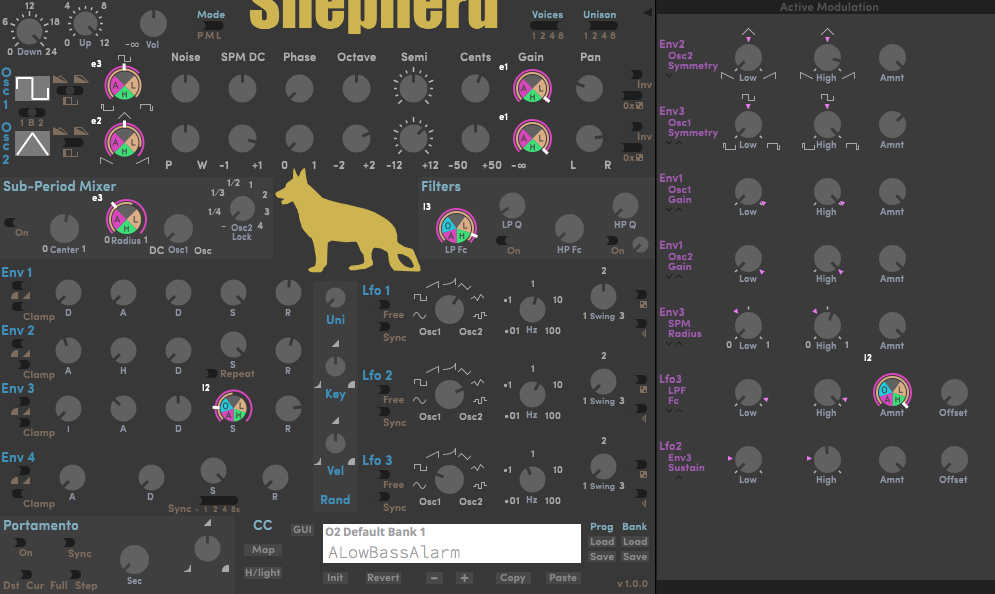Screen dimensions: 995x594
Task: Click Osc 2's first brown shape icon
Action: pyautogui.click(x=60, y=131)
